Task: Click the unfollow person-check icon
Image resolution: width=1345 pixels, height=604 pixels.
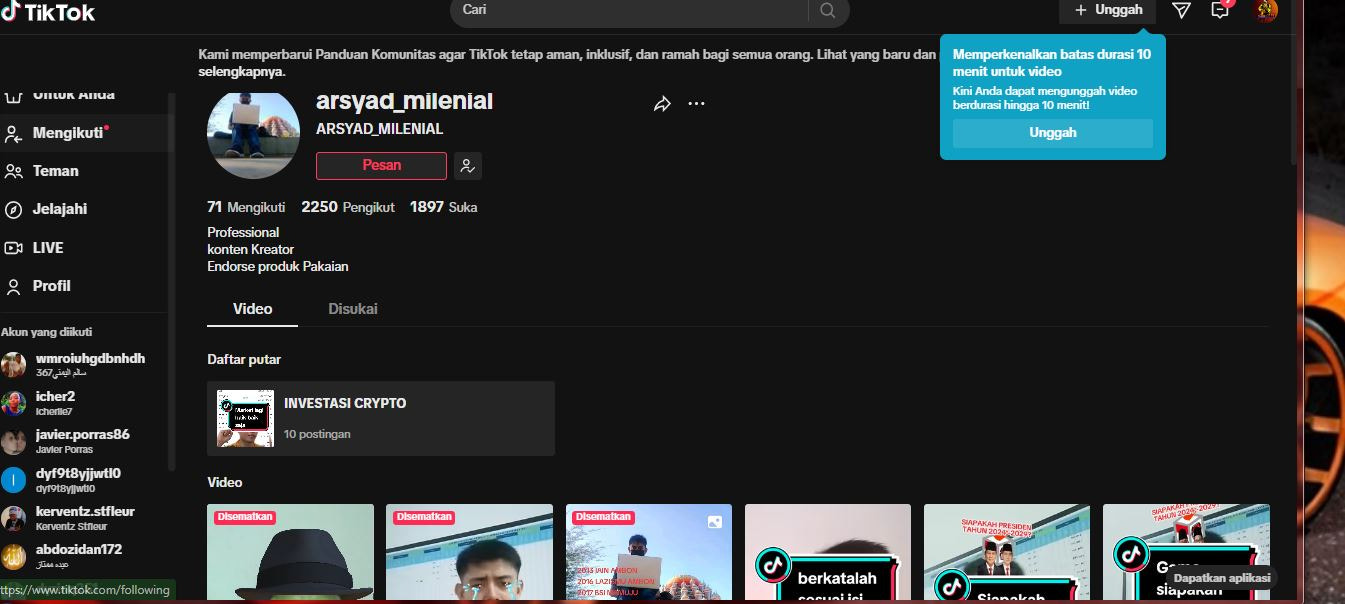Action: 468,166
